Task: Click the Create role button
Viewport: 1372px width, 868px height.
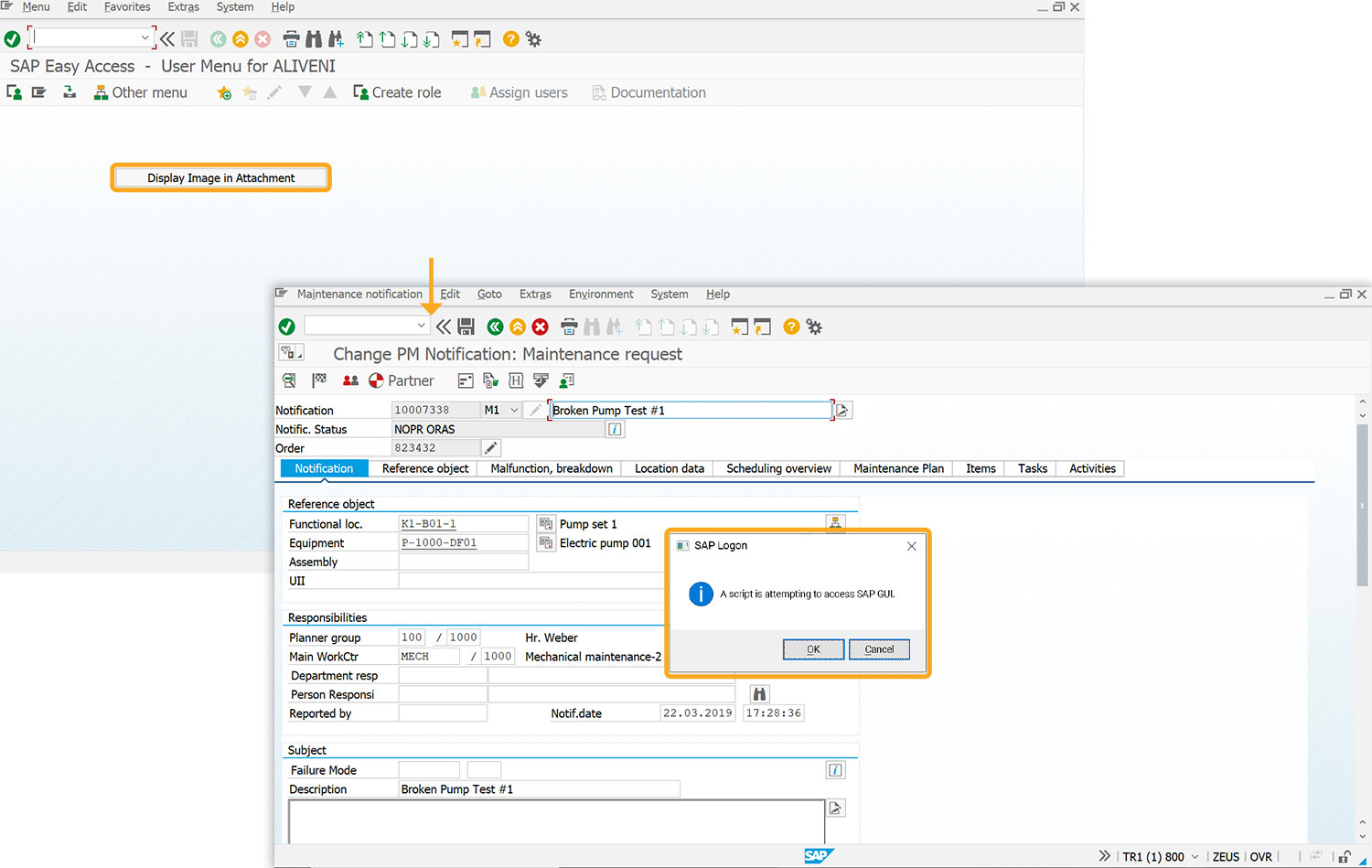Action: (x=397, y=92)
